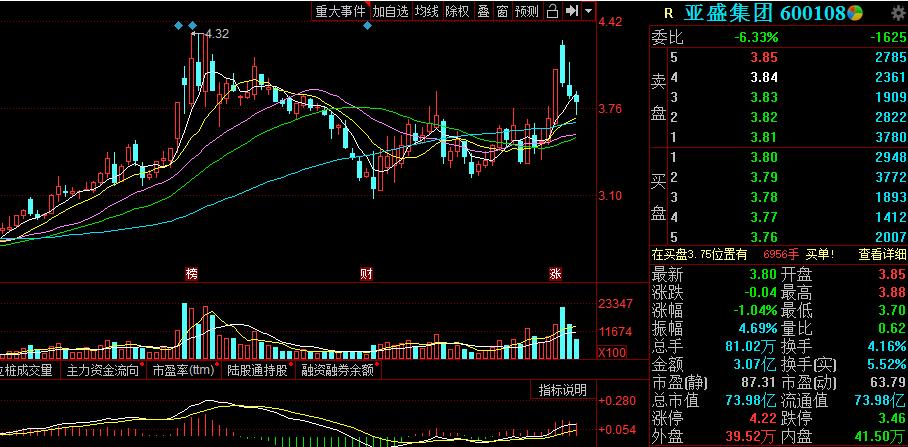Click the 榜 marker on the chart

(192, 273)
